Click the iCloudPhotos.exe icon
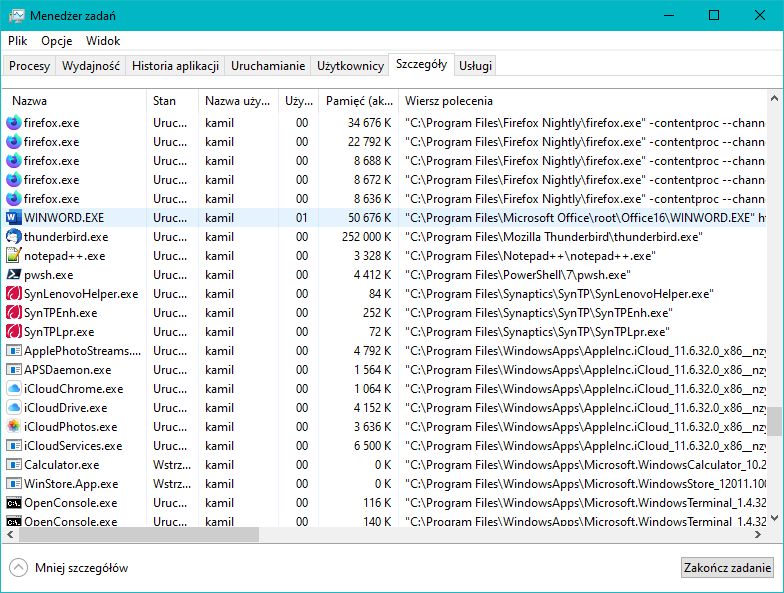This screenshot has height=593, width=784. 14,426
